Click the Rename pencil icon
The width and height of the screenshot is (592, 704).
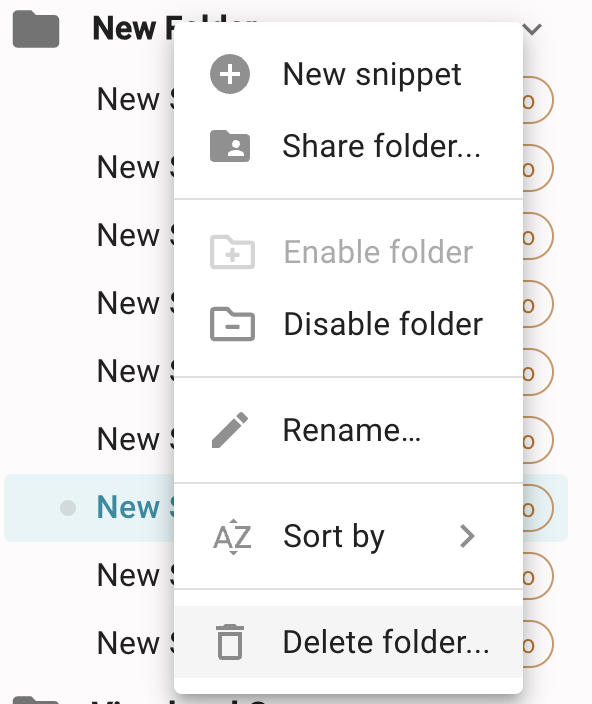(230, 430)
